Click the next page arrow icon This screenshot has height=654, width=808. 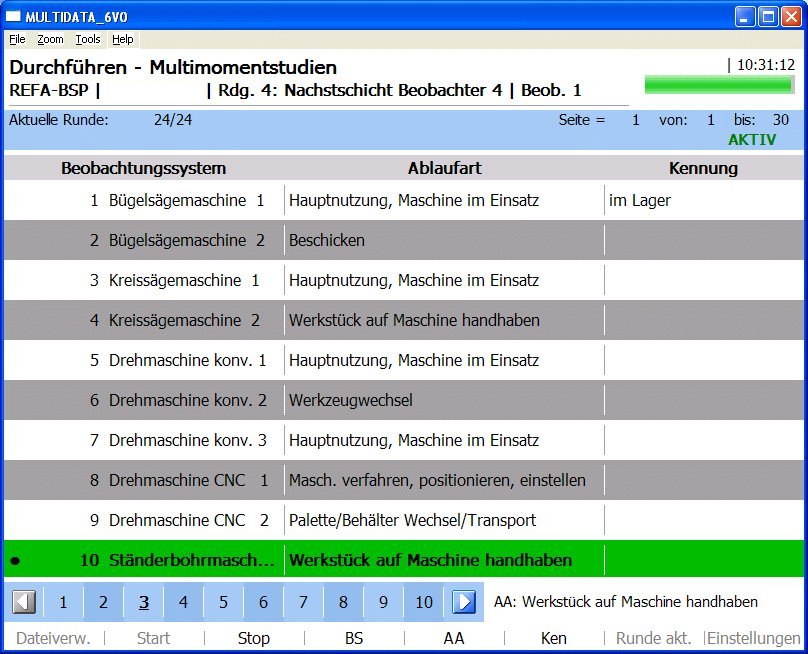pos(463,602)
